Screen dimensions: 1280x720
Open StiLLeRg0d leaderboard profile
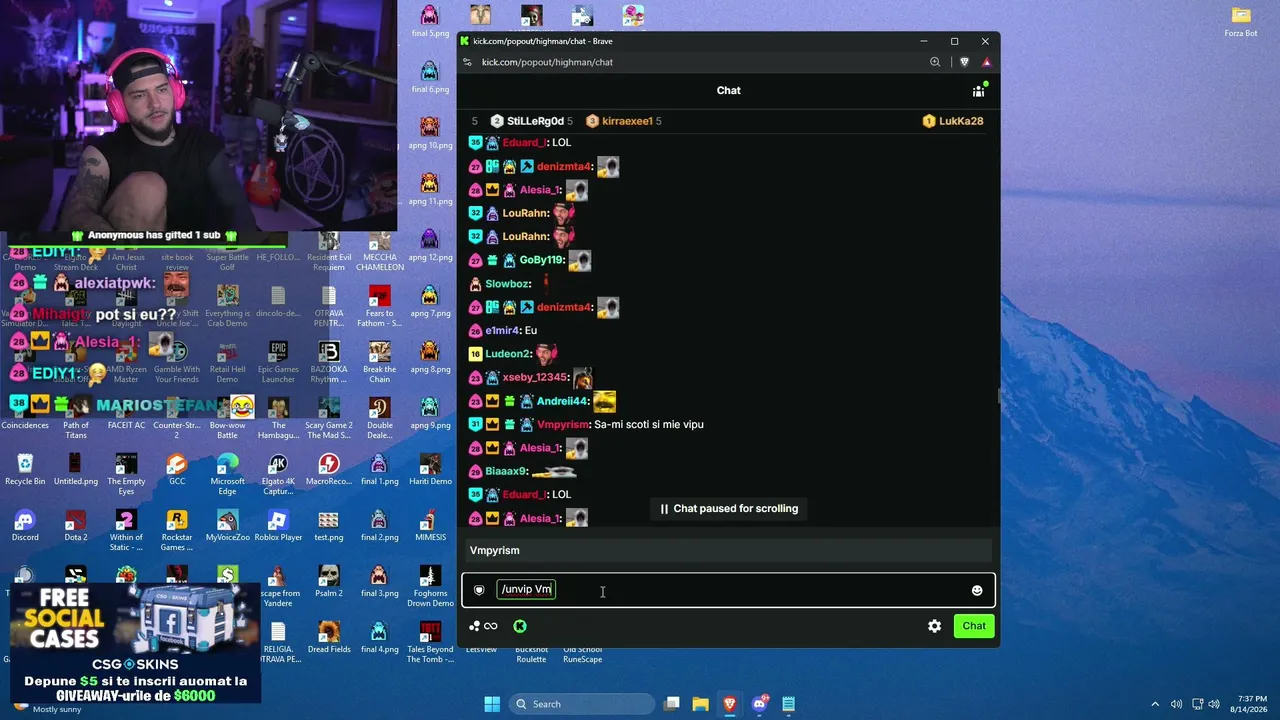531,121
